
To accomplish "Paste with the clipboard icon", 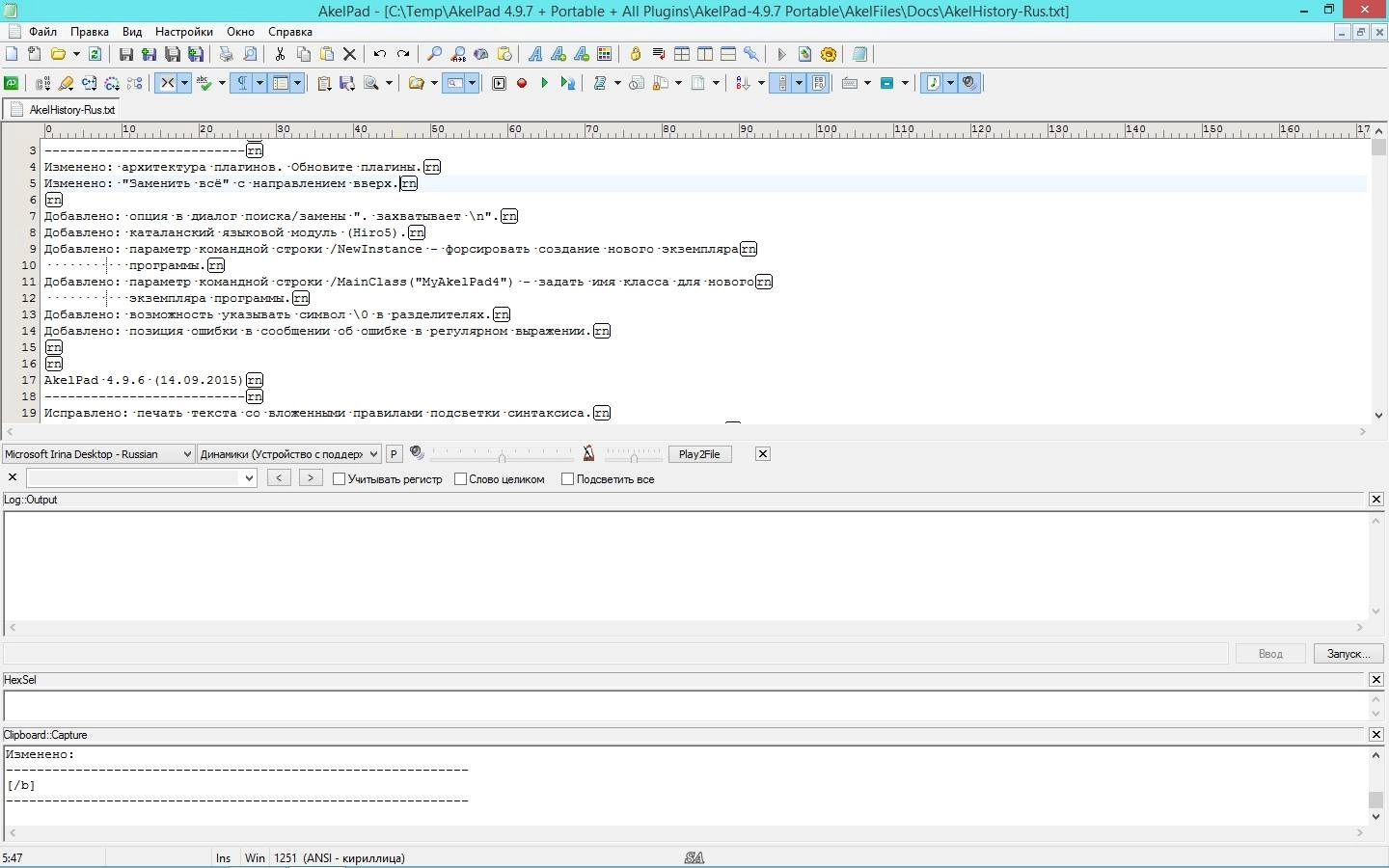I will point(327,54).
